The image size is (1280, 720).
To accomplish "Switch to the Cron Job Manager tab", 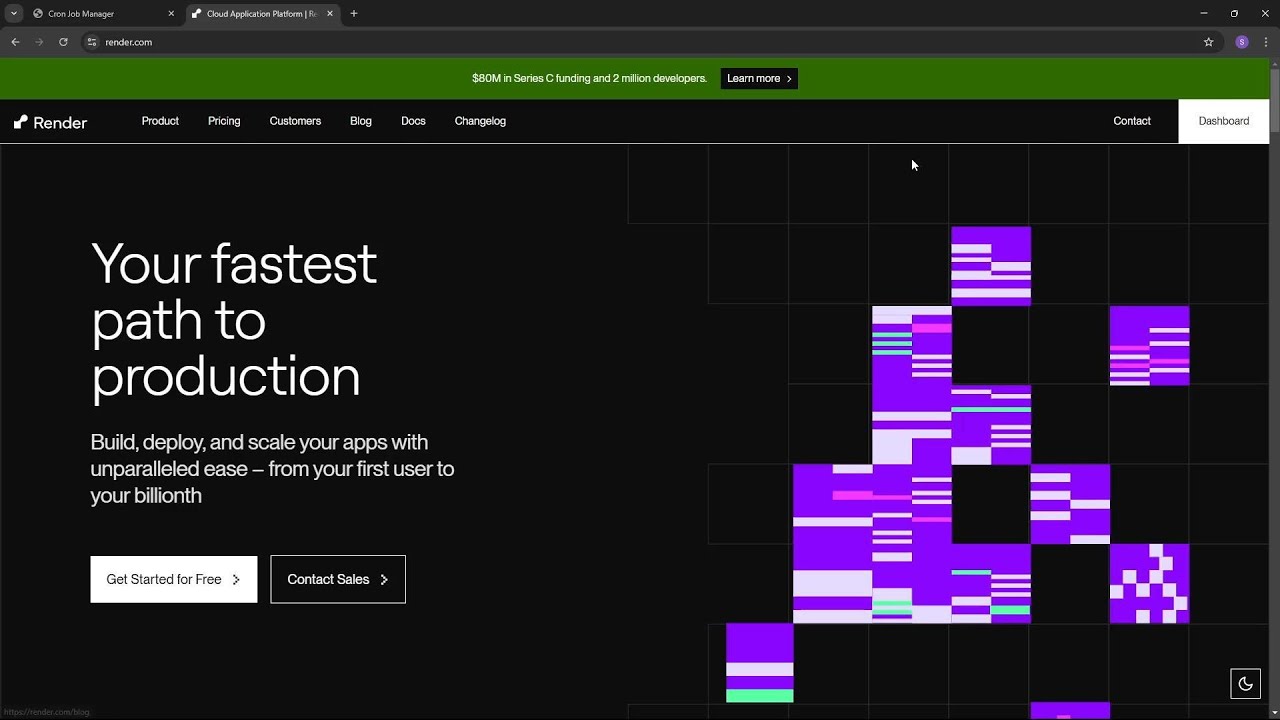I will point(104,14).
